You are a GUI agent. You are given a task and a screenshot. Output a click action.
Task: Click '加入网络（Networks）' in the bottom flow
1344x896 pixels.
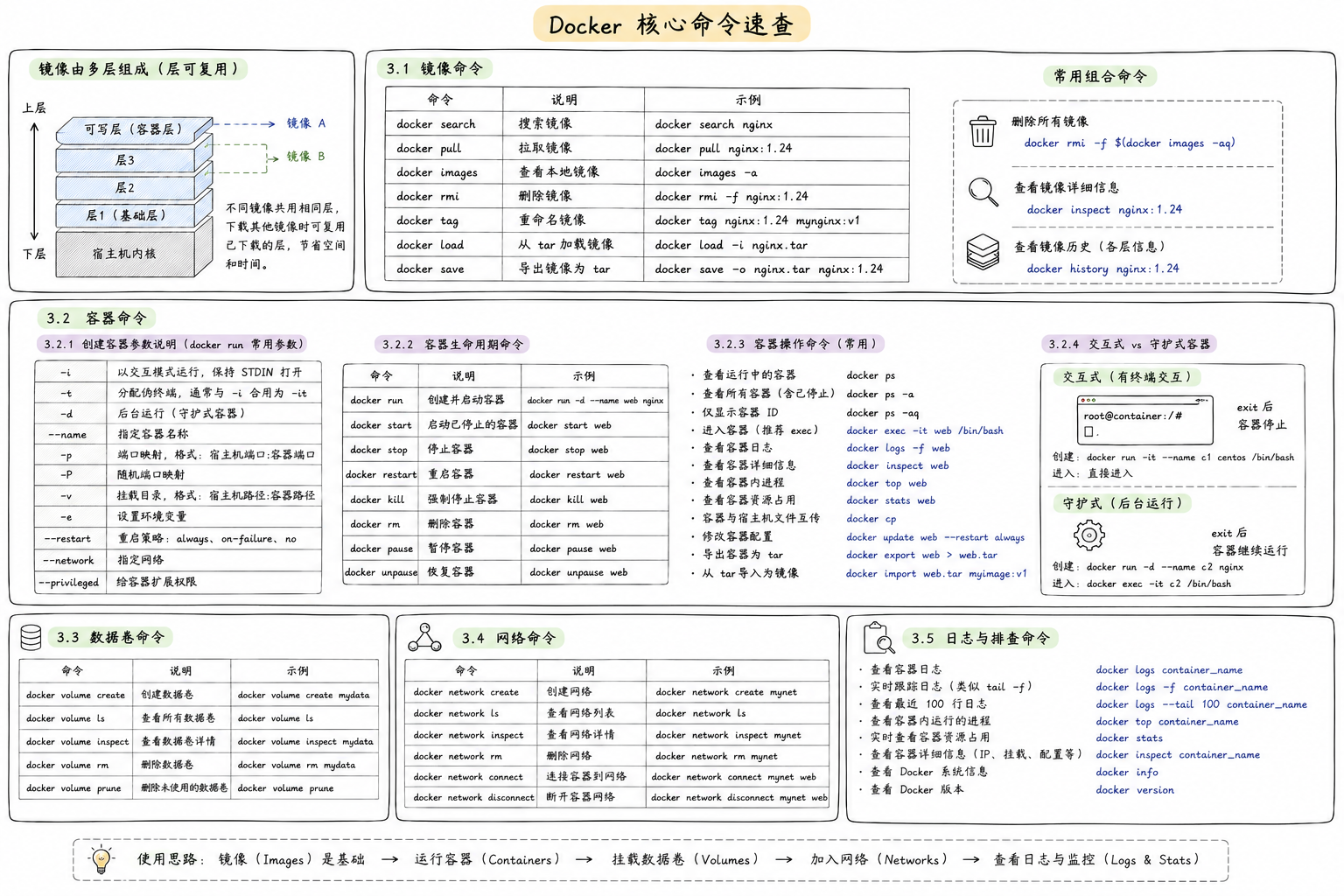coord(878,859)
